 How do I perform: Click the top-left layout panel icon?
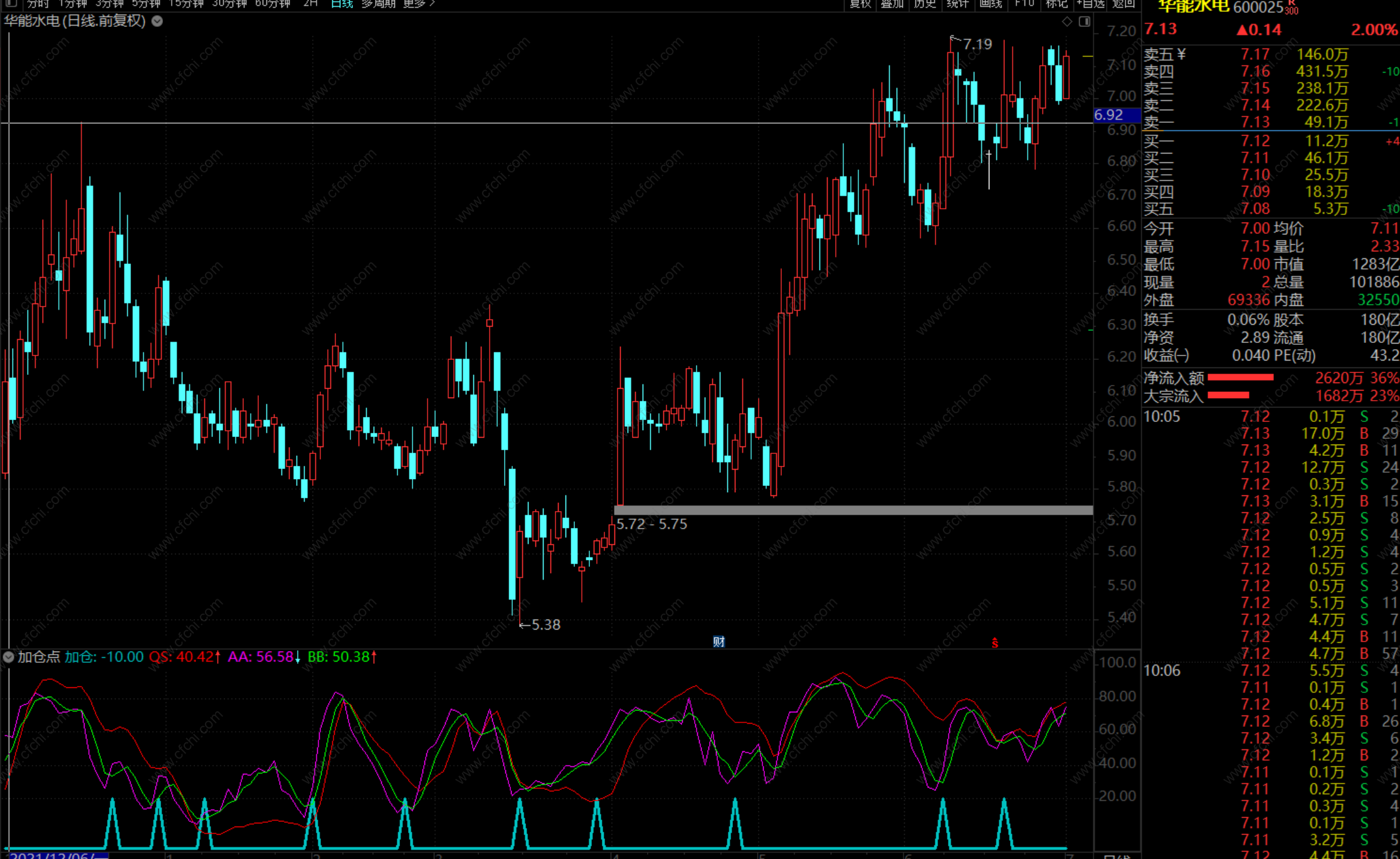tap(11, 3)
